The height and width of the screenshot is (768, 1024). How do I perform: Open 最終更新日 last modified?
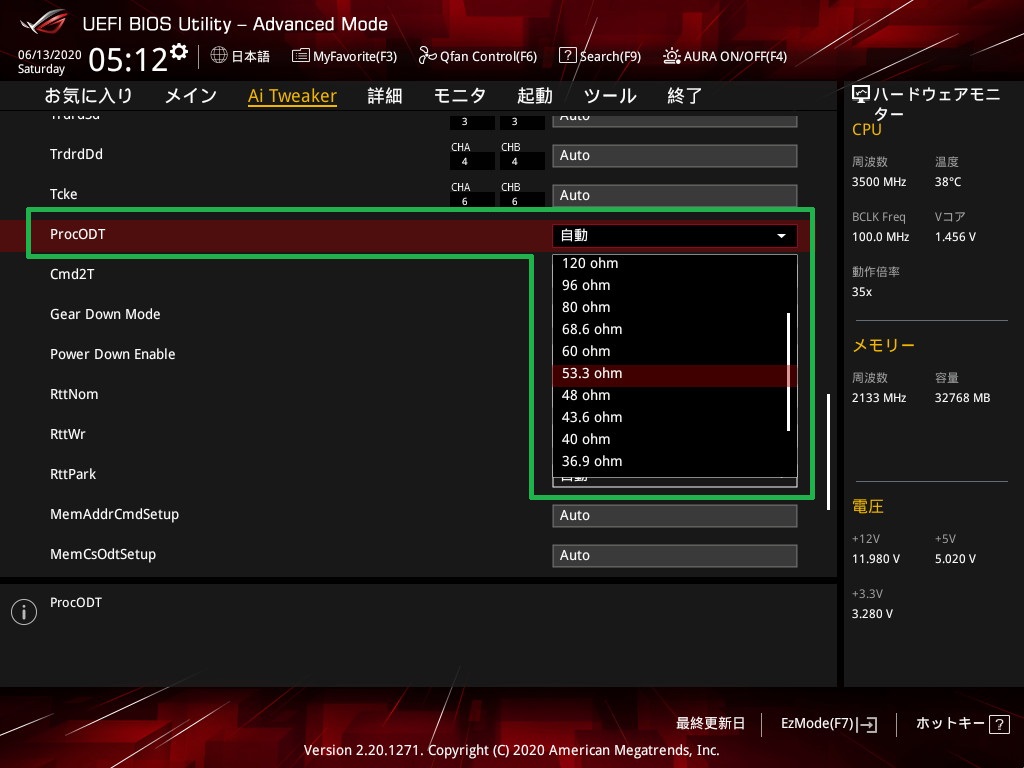[711, 724]
